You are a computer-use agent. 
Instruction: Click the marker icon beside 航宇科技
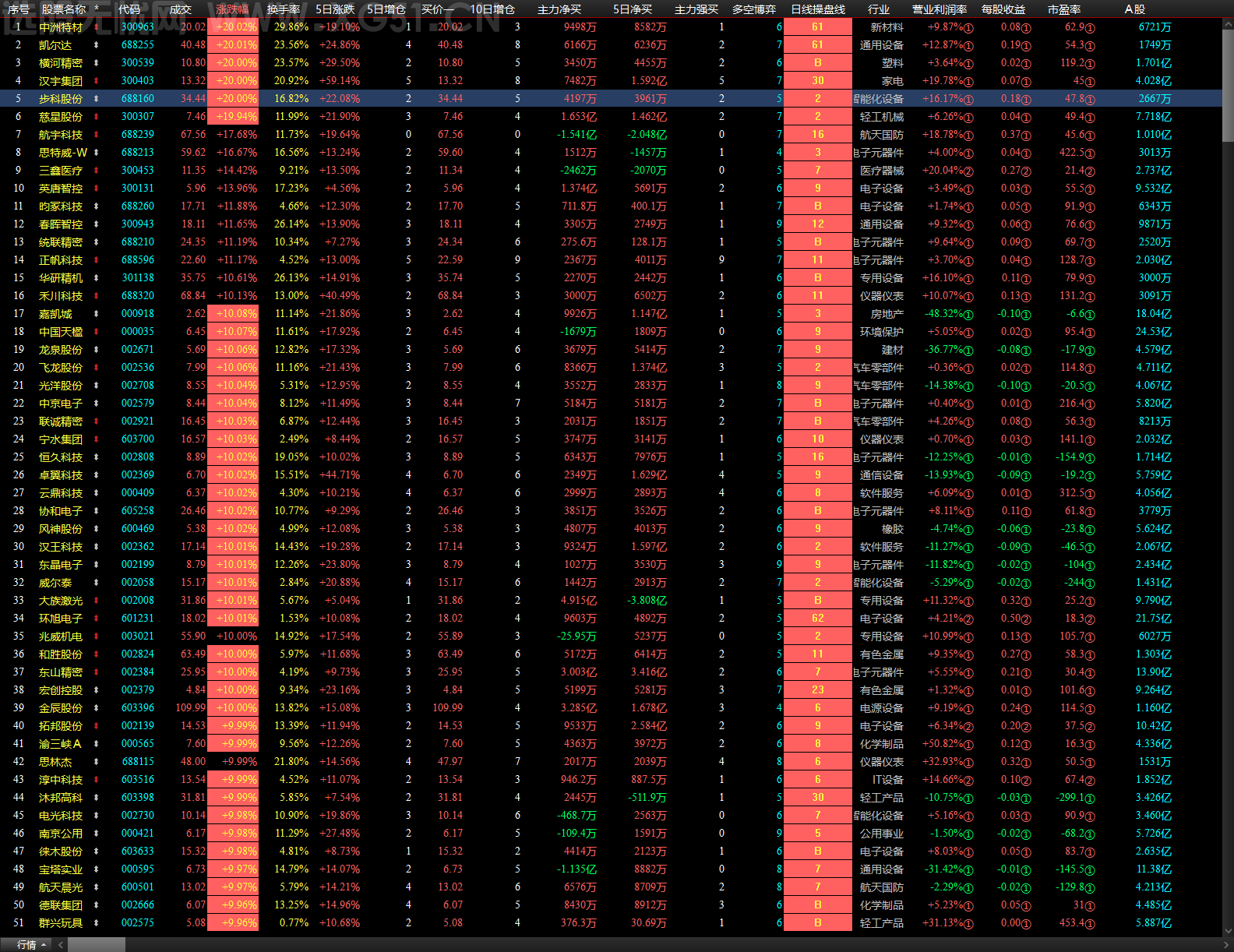click(97, 135)
